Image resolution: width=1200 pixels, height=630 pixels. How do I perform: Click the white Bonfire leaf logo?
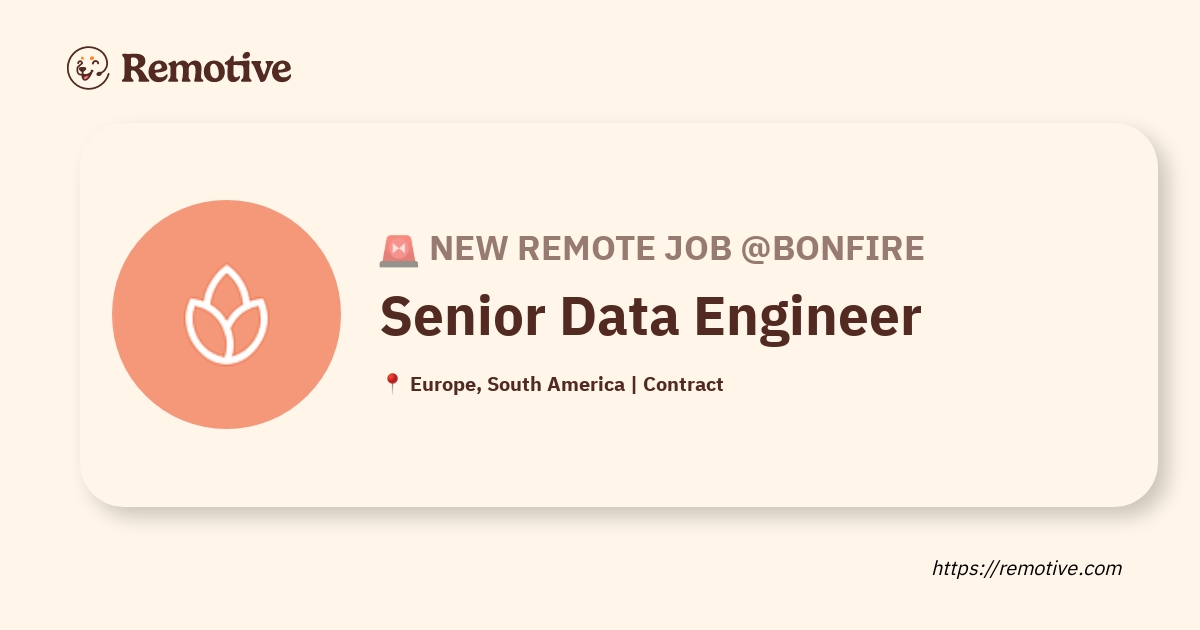226,314
